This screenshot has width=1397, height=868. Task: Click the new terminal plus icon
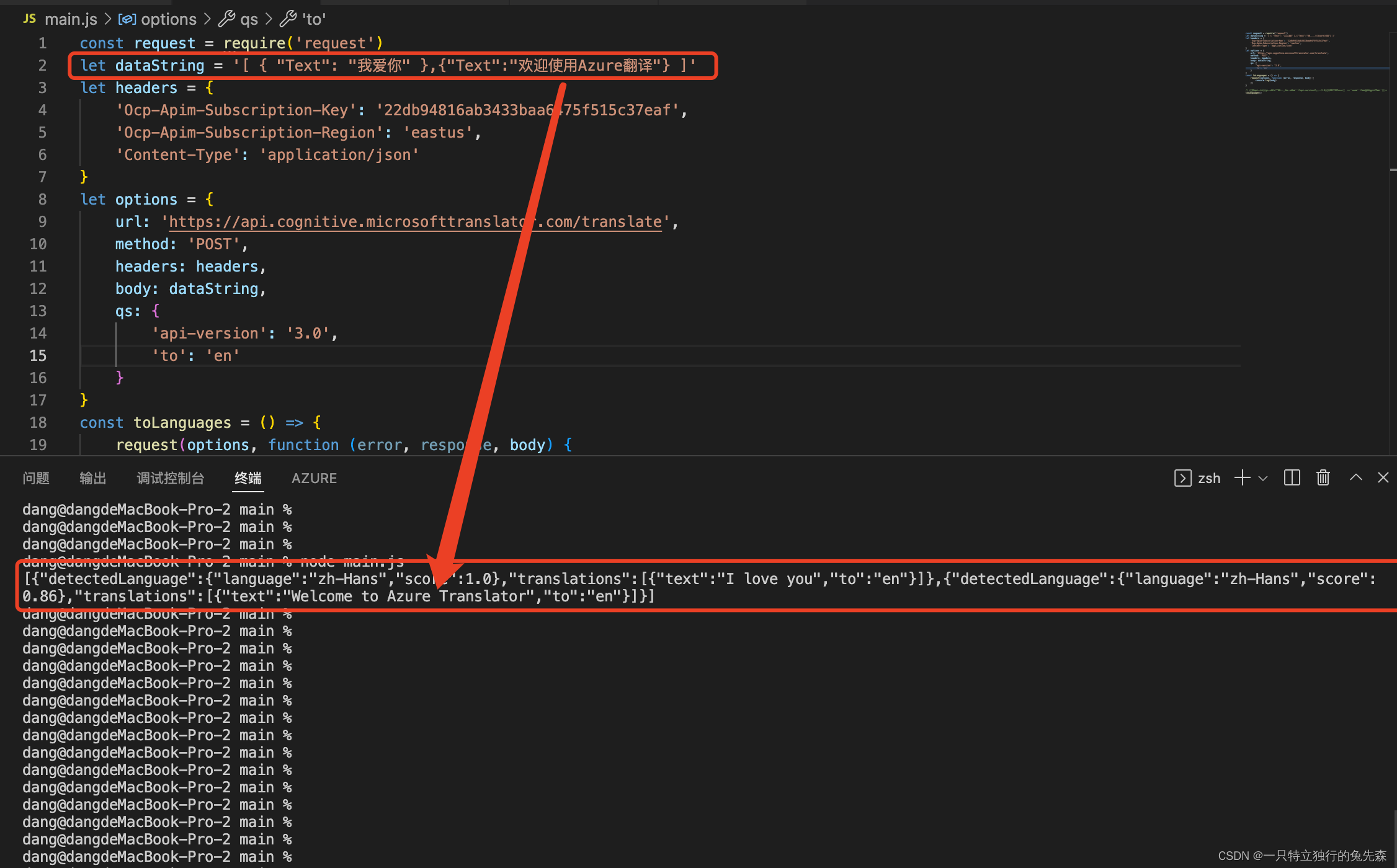[x=1243, y=478]
